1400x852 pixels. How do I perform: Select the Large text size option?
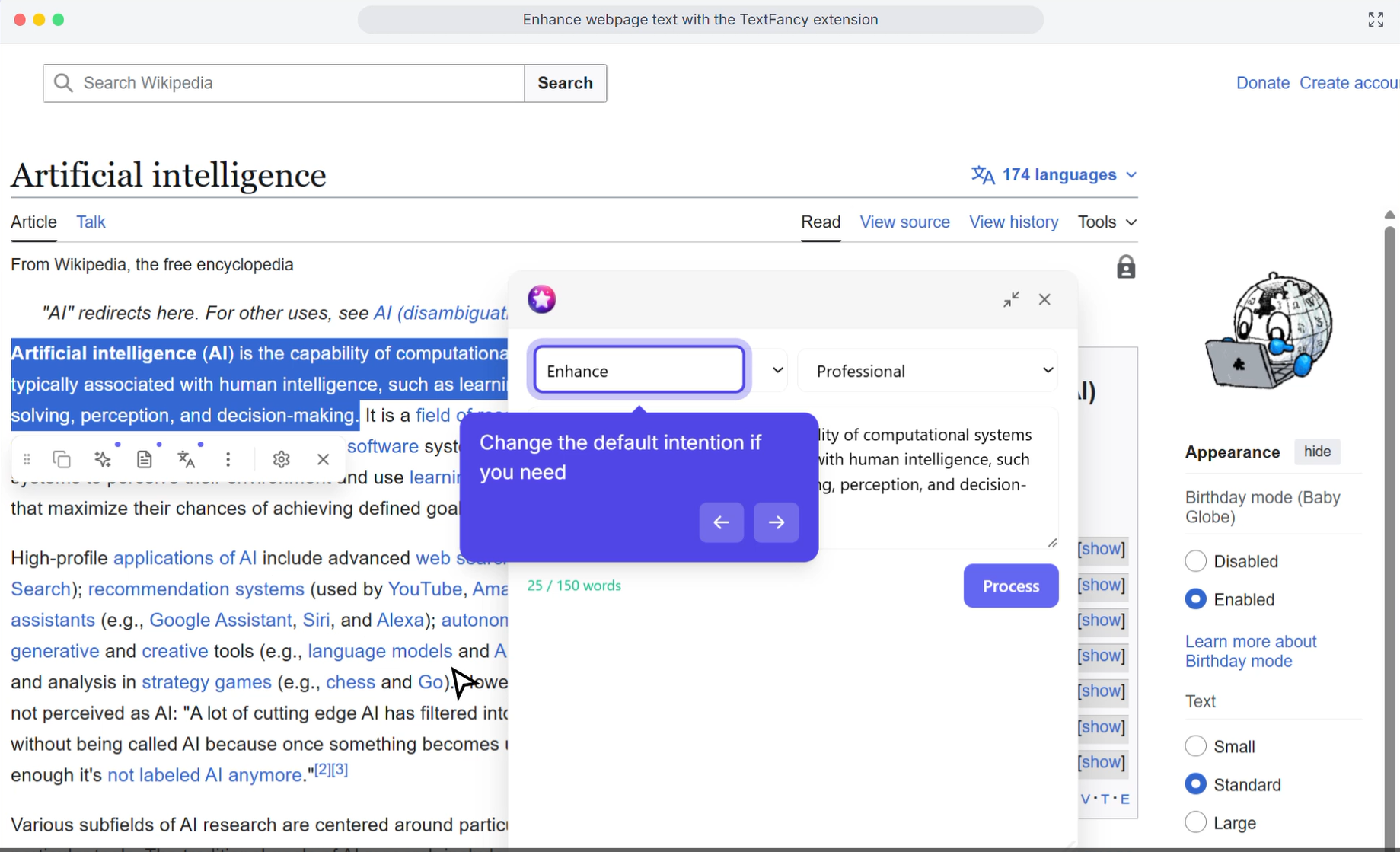1195,822
